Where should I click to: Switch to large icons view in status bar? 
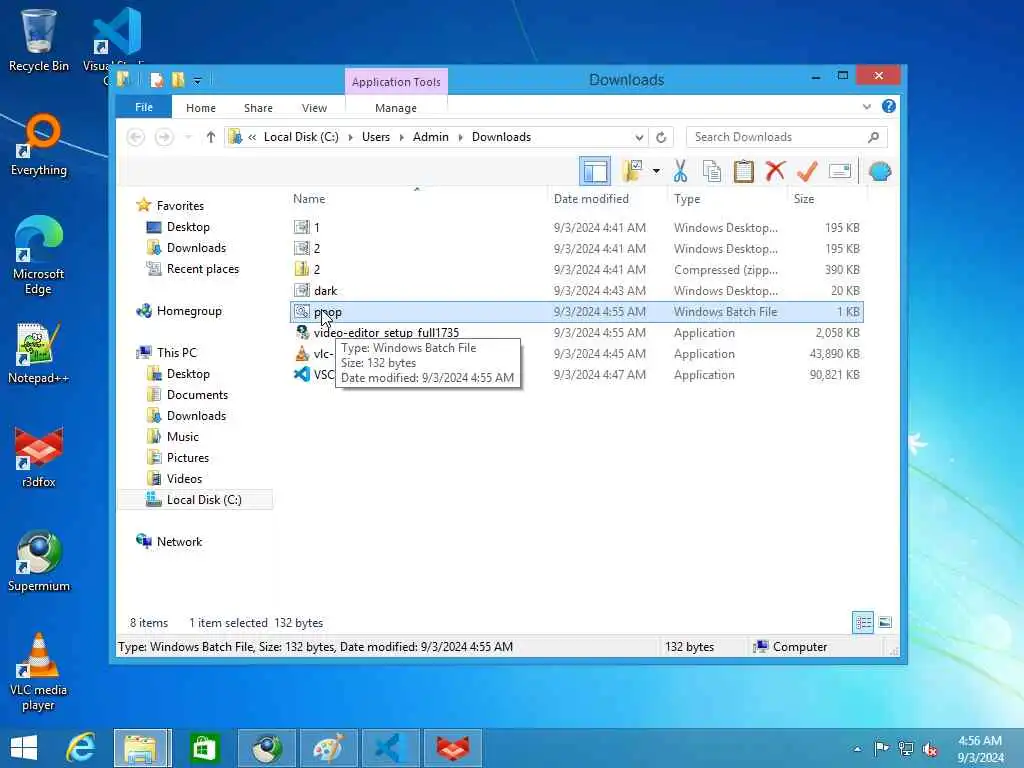(885, 622)
